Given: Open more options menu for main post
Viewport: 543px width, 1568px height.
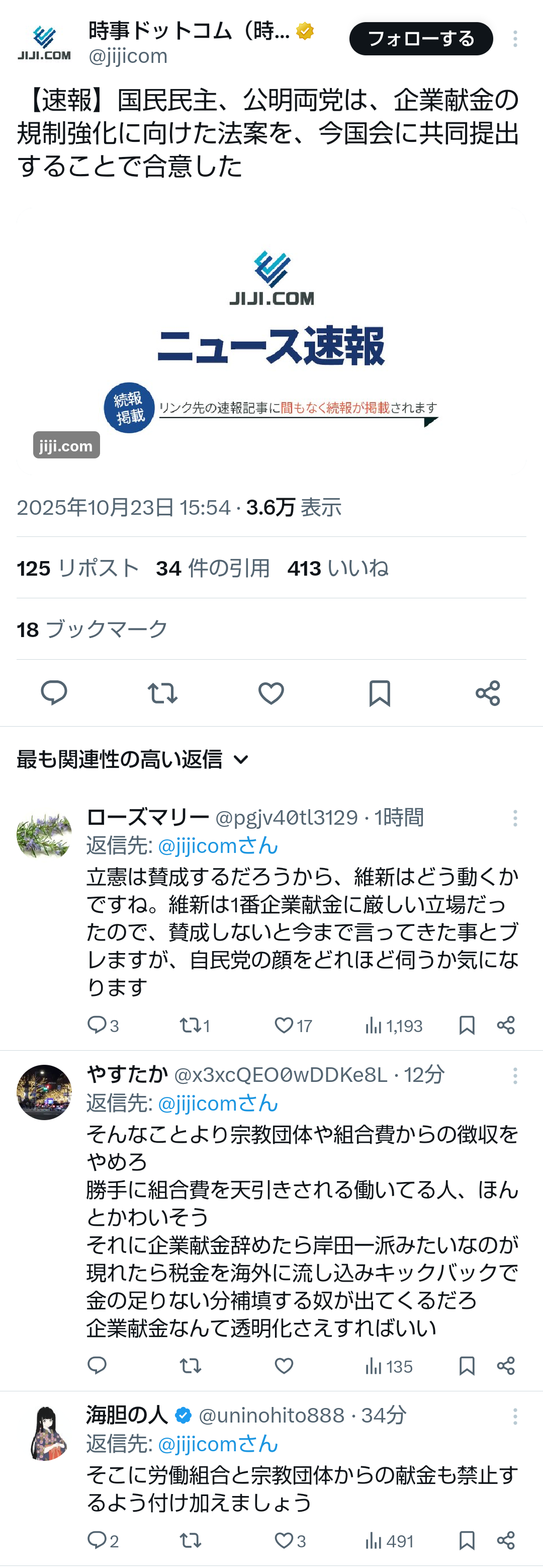Looking at the screenshot, I should point(515,39).
